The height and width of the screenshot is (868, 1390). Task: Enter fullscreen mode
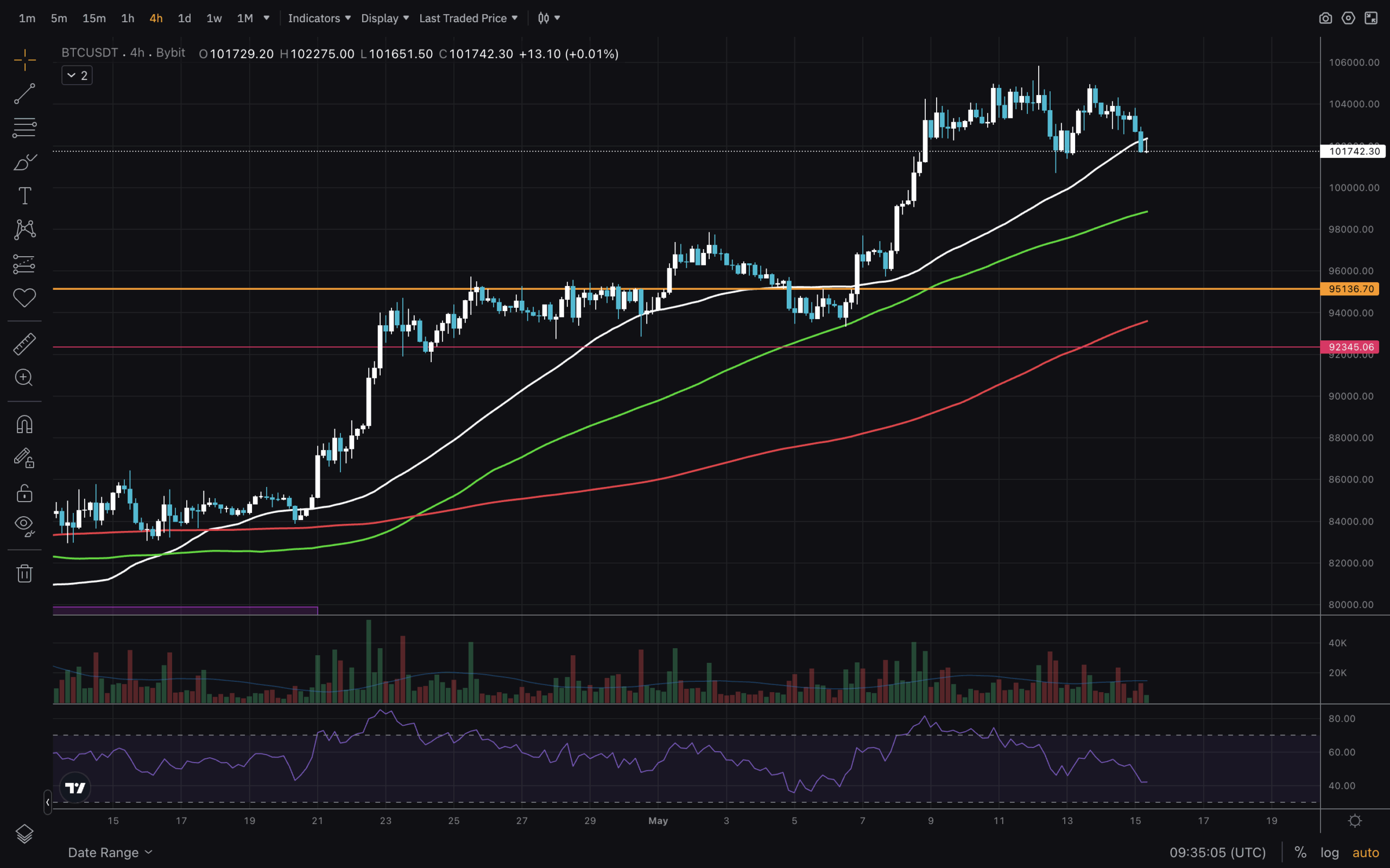(1371, 18)
